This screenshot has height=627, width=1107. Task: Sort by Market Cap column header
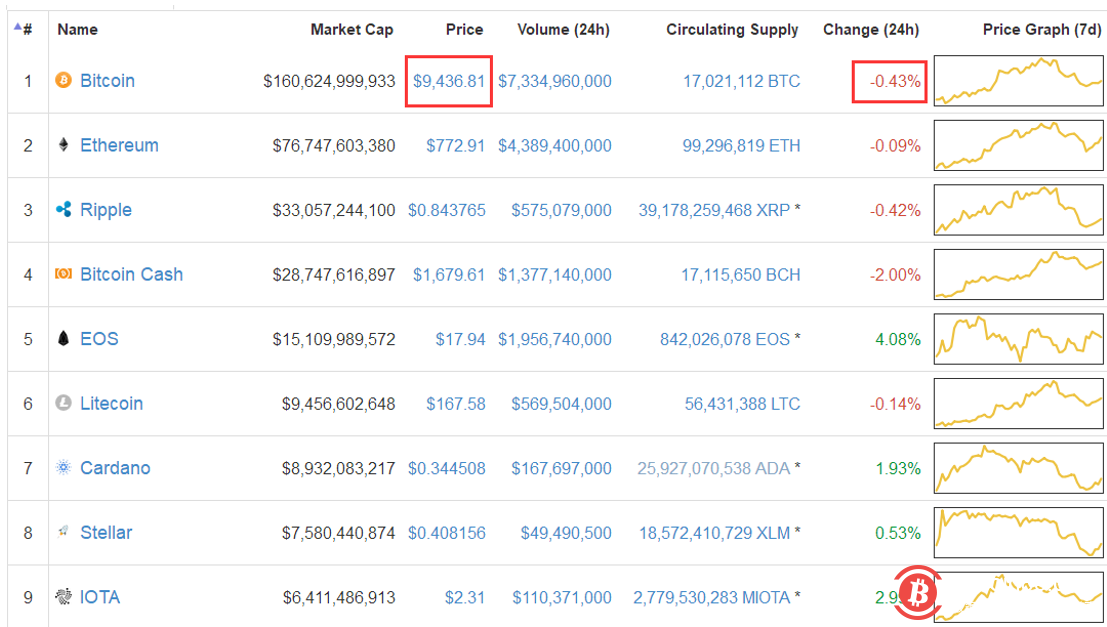351,30
